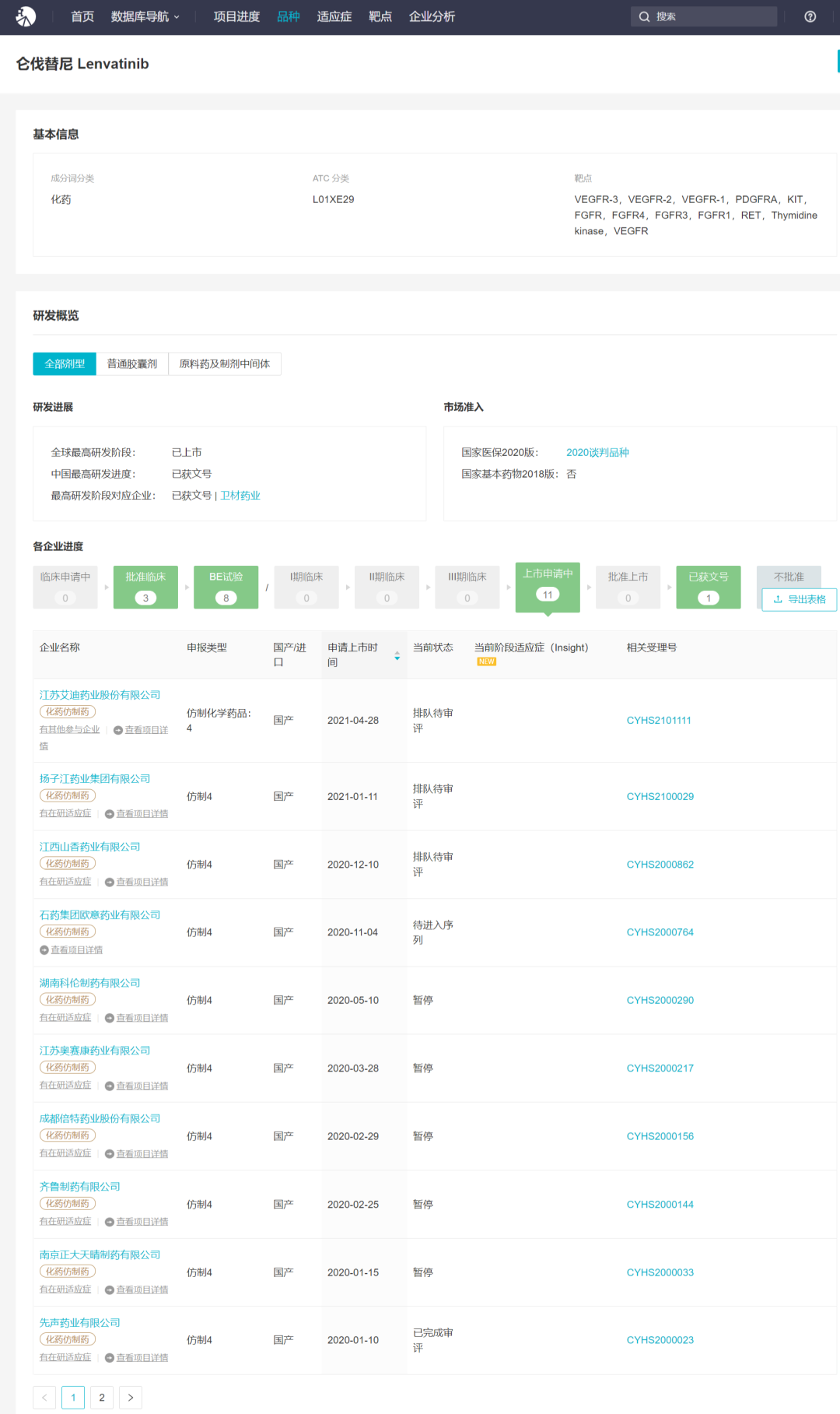Open acceptance number CYHS2000290
Viewport: 840px width, 1414px height.
[x=660, y=1001]
